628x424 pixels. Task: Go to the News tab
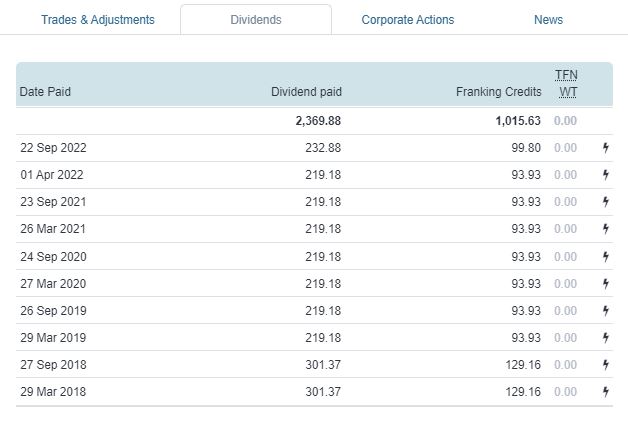(548, 20)
